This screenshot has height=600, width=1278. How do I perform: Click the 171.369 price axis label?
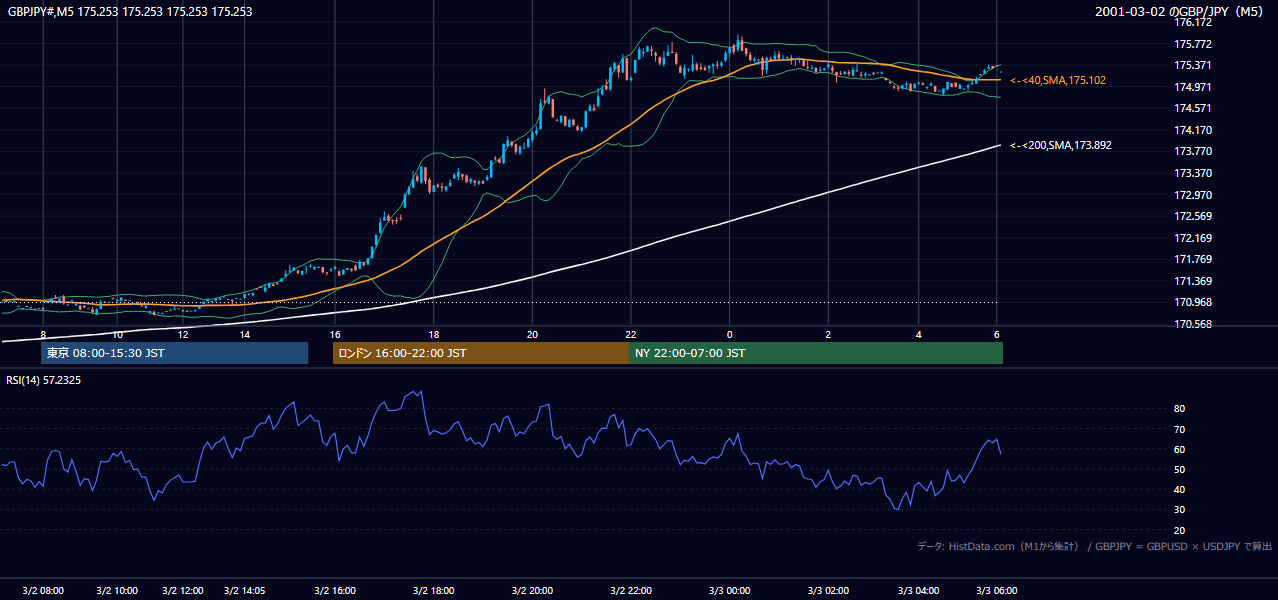click(1192, 281)
